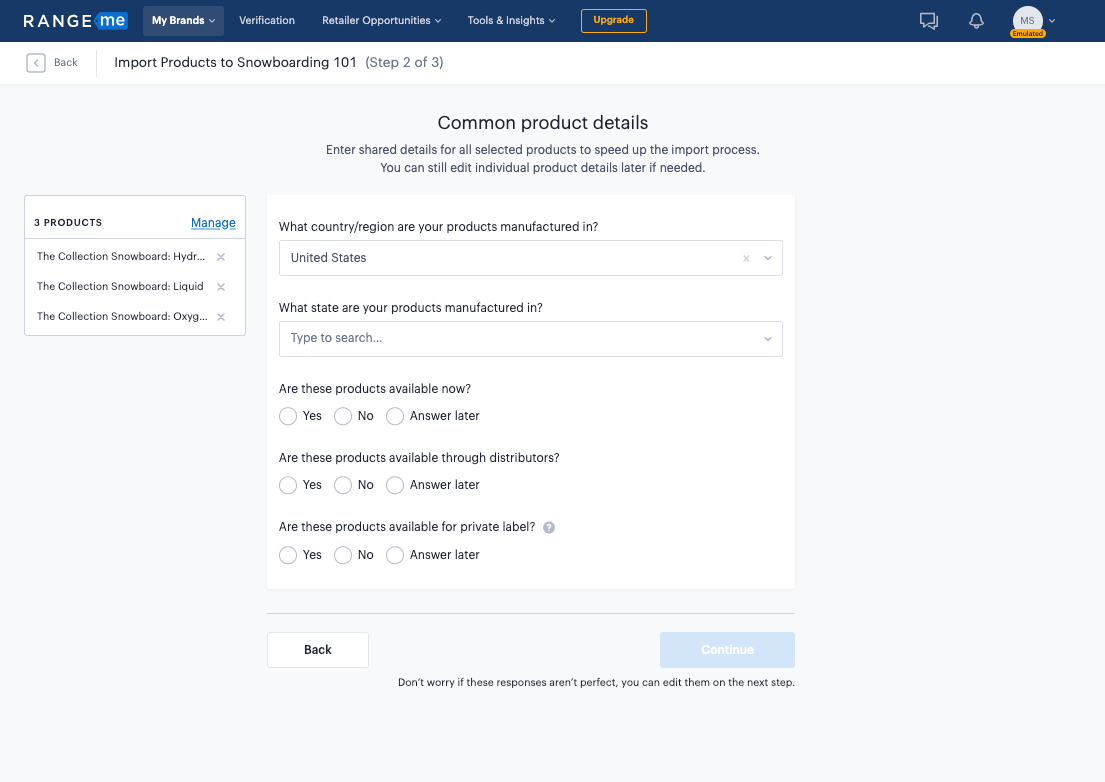This screenshot has height=782, width=1105.
Task: Open Retailer Opportunities menu
Action: point(381,20)
